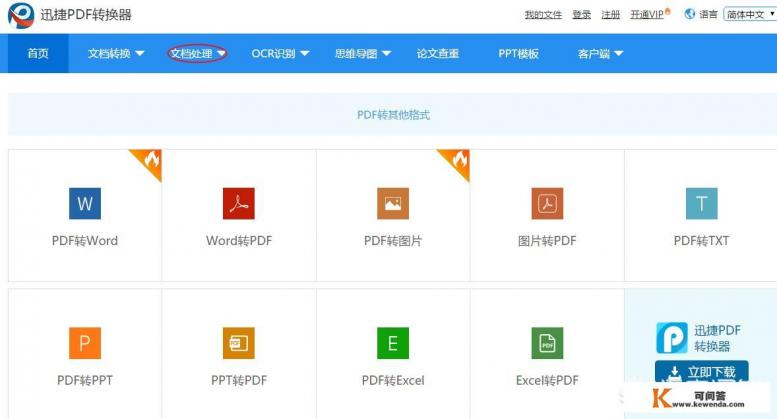This screenshot has width=777, height=419.
Task: Click the 迅捷PDF转换器 download panel P icon
Action: (672, 338)
